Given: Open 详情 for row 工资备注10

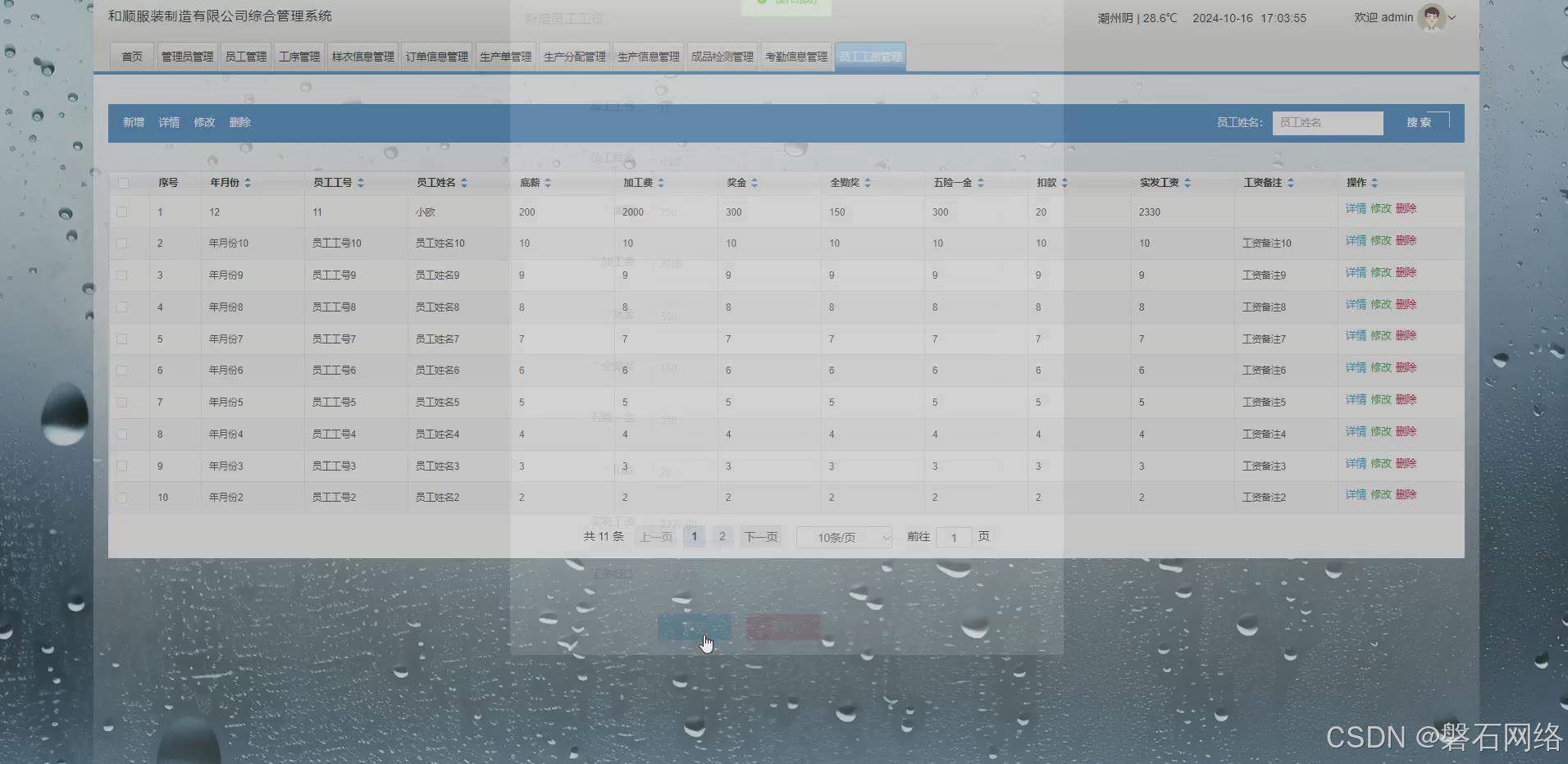Looking at the screenshot, I should (x=1356, y=240).
